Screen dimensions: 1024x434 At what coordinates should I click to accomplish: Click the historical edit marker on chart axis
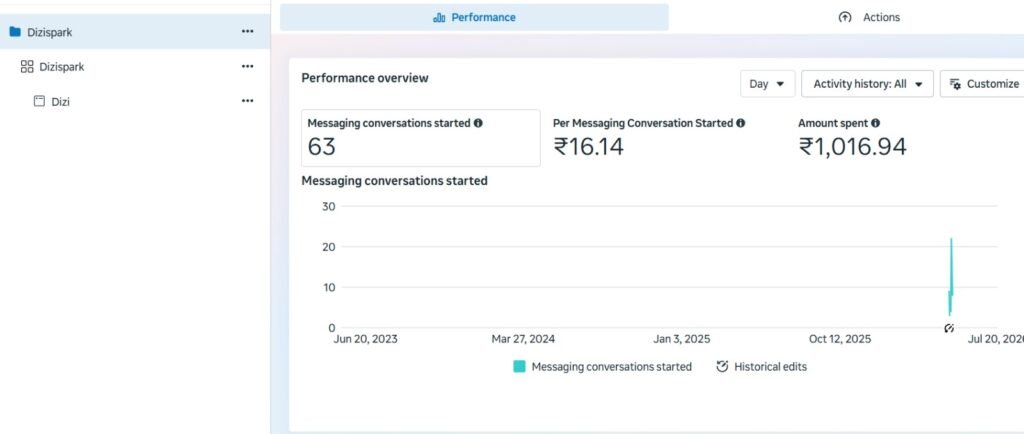(949, 328)
